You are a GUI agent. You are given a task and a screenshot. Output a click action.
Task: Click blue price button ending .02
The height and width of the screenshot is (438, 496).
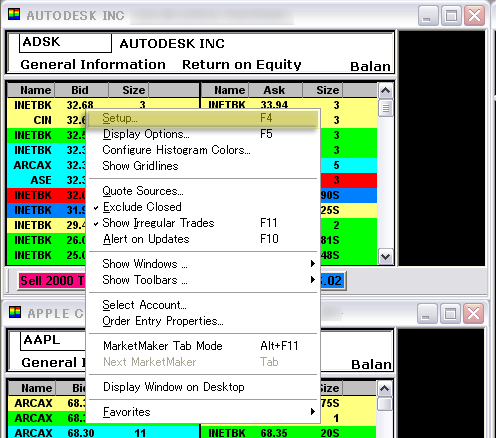coord(333,281)
